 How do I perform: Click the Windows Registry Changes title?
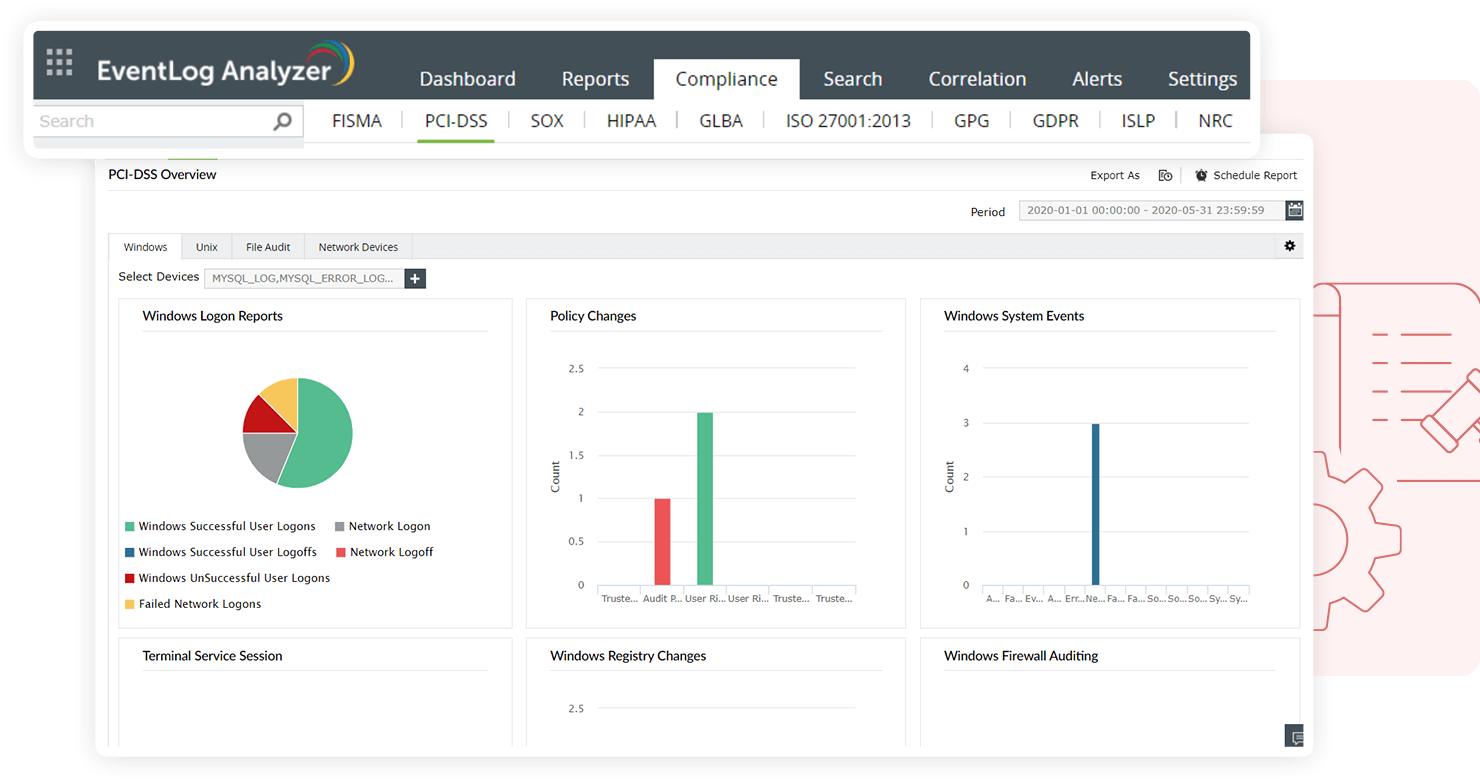click(x=628, y=656)
